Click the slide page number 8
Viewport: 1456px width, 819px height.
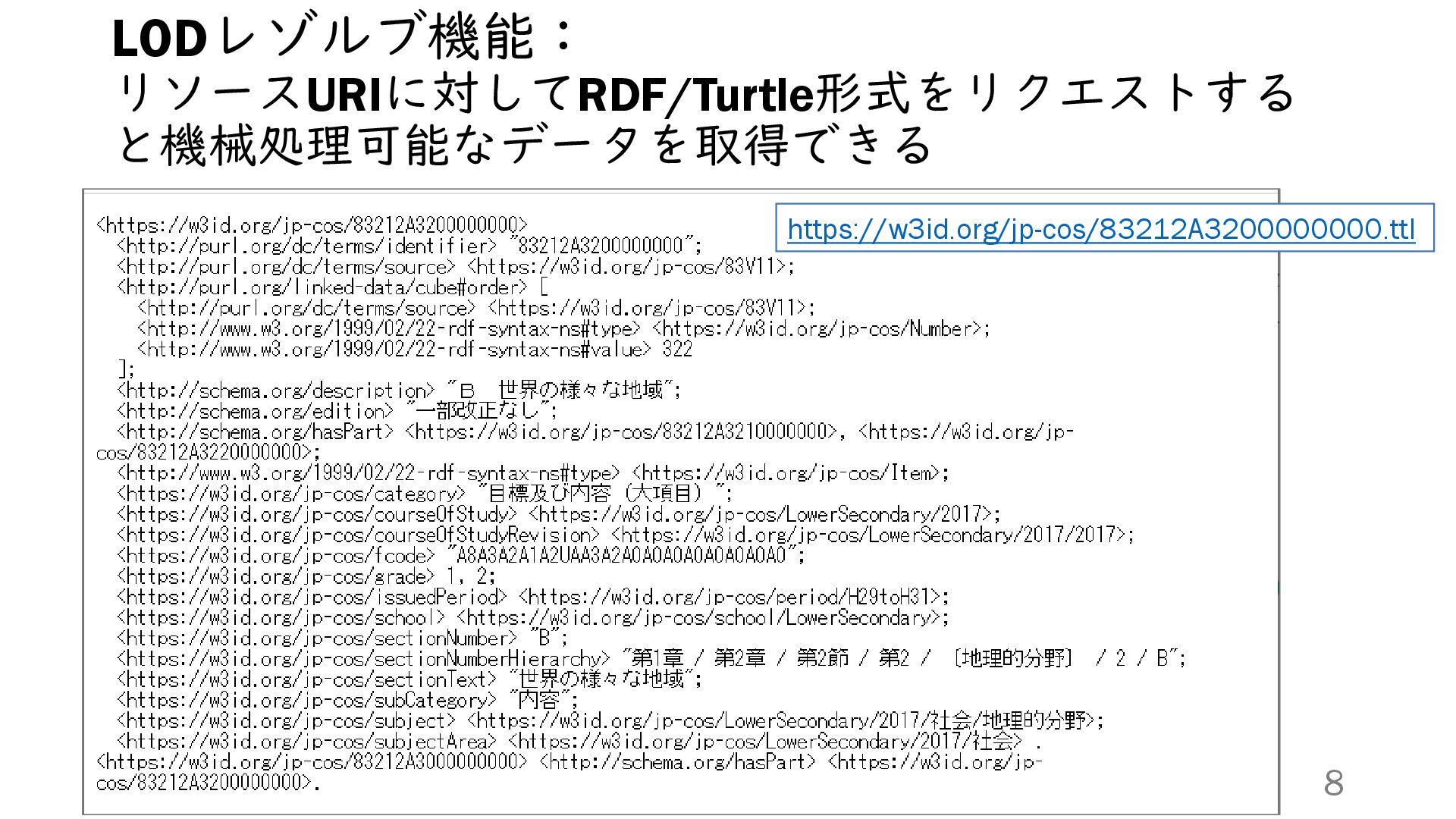click(1333, 783)
